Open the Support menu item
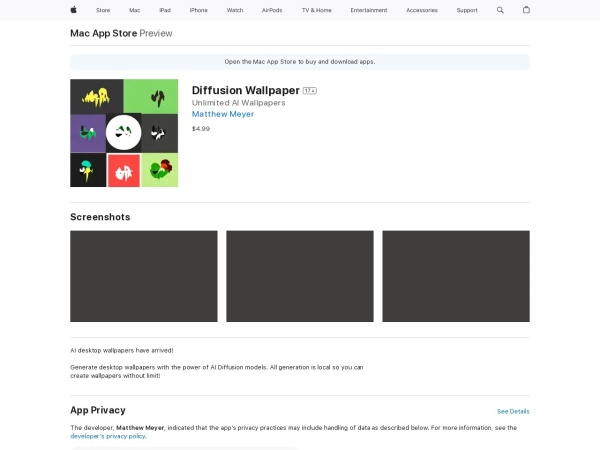The image size is (600, 450). pos(467,10)
